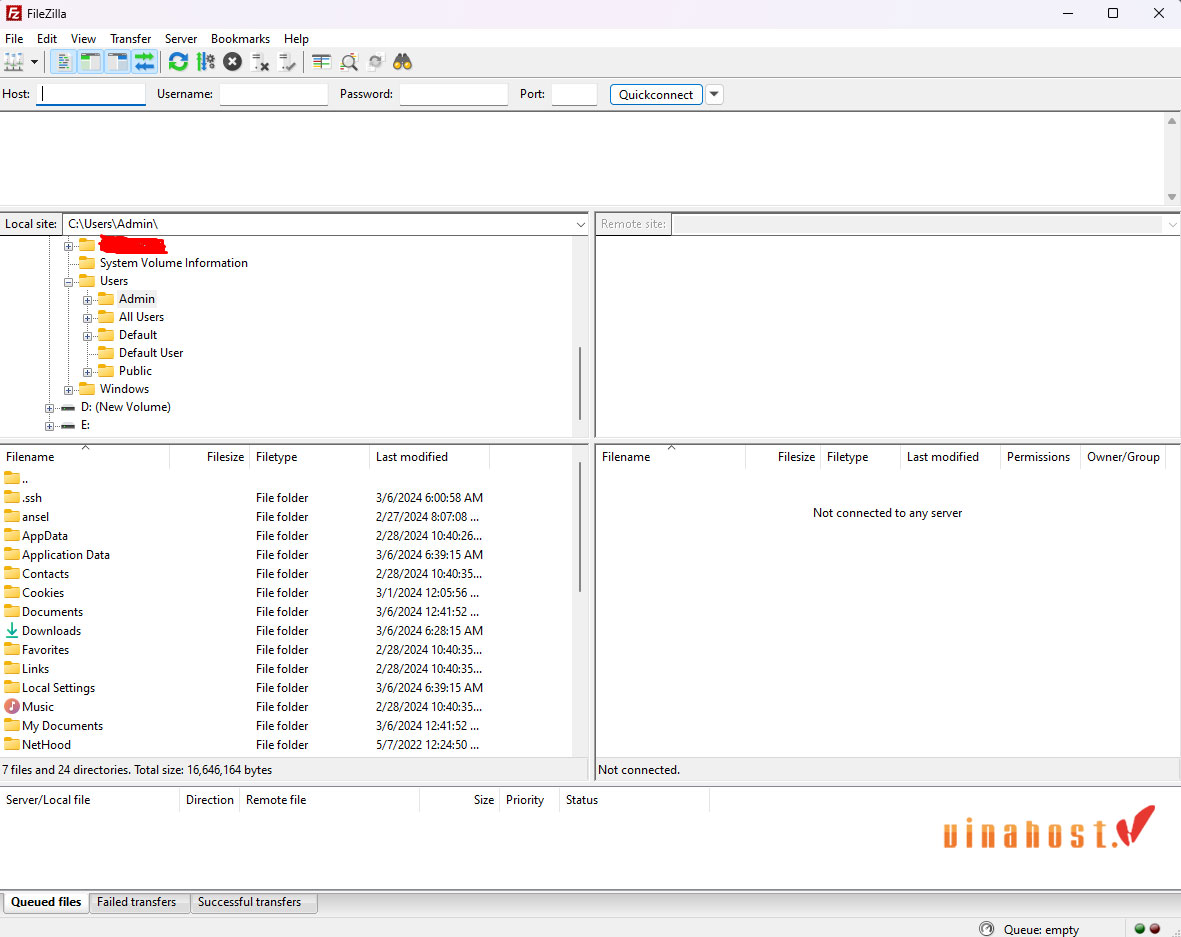Select the AppData folder row
This screenshot has width=1181, height=937.
point(288,536)
